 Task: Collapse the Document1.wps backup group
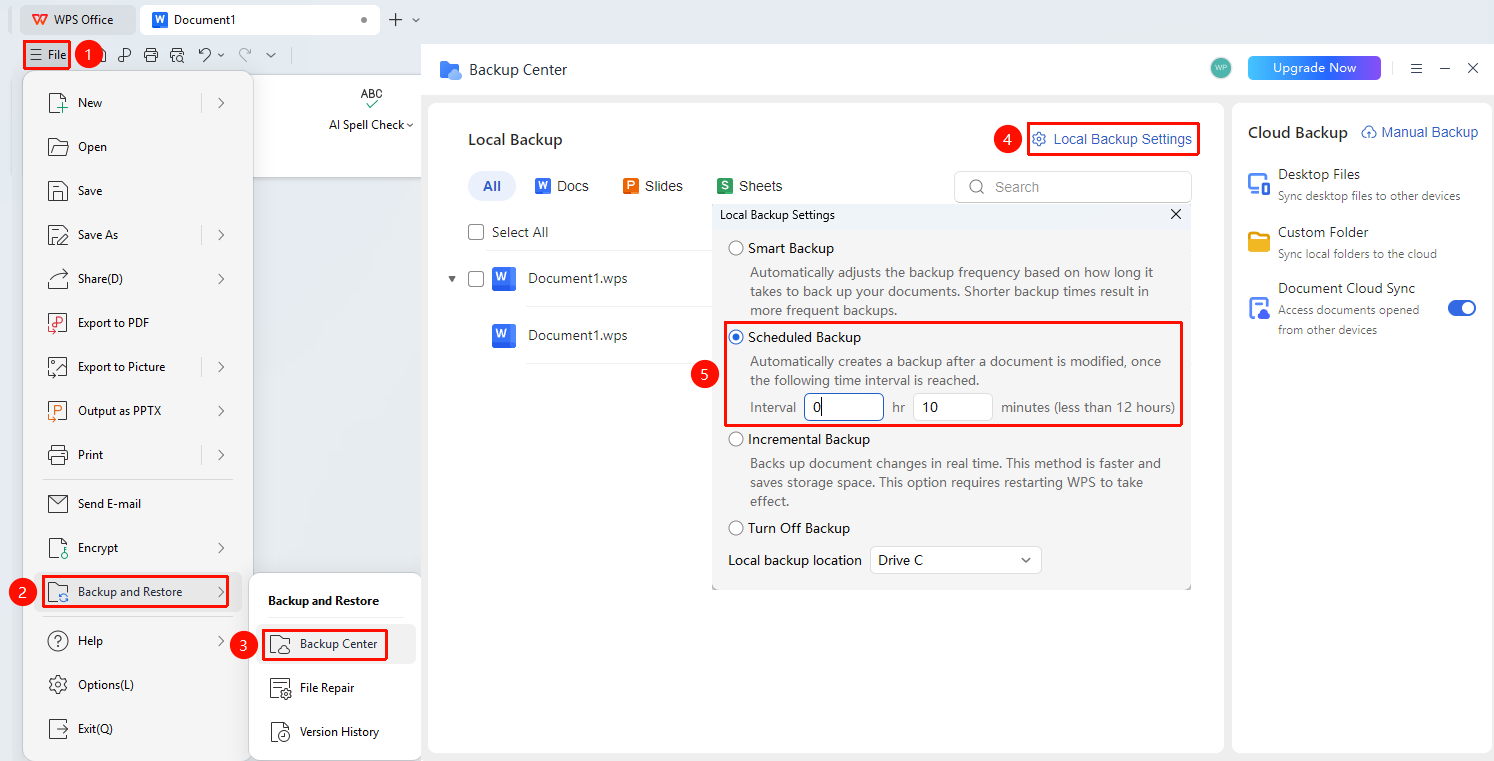(x=452, y=279)
